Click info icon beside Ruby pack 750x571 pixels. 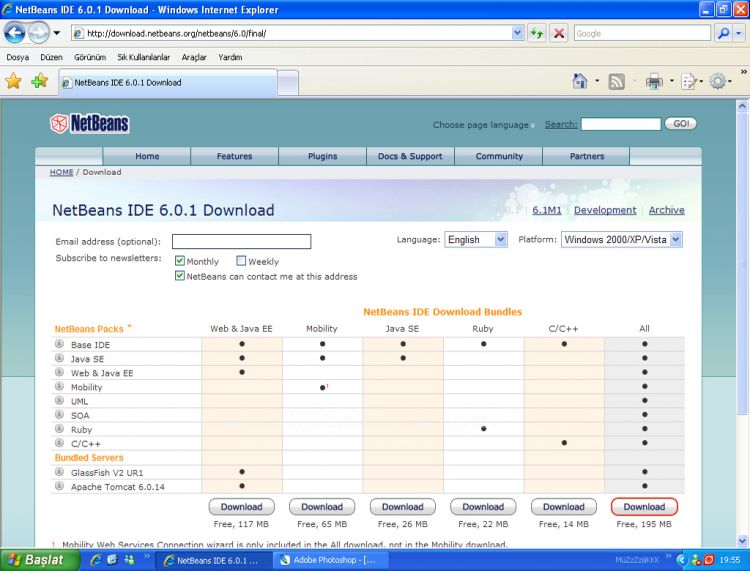pyautogui.click(x=59, y=428)
